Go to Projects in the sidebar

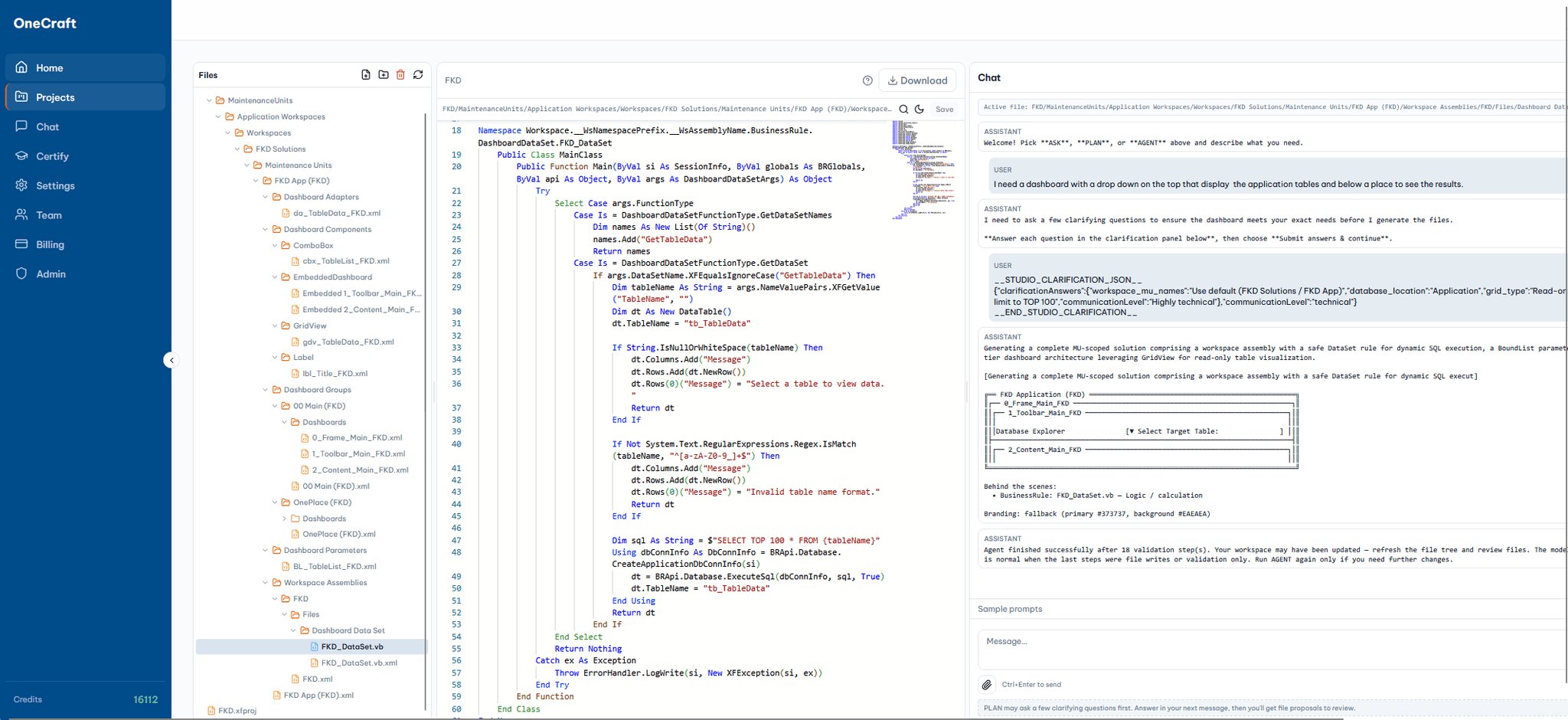click(x=85, y=97)
